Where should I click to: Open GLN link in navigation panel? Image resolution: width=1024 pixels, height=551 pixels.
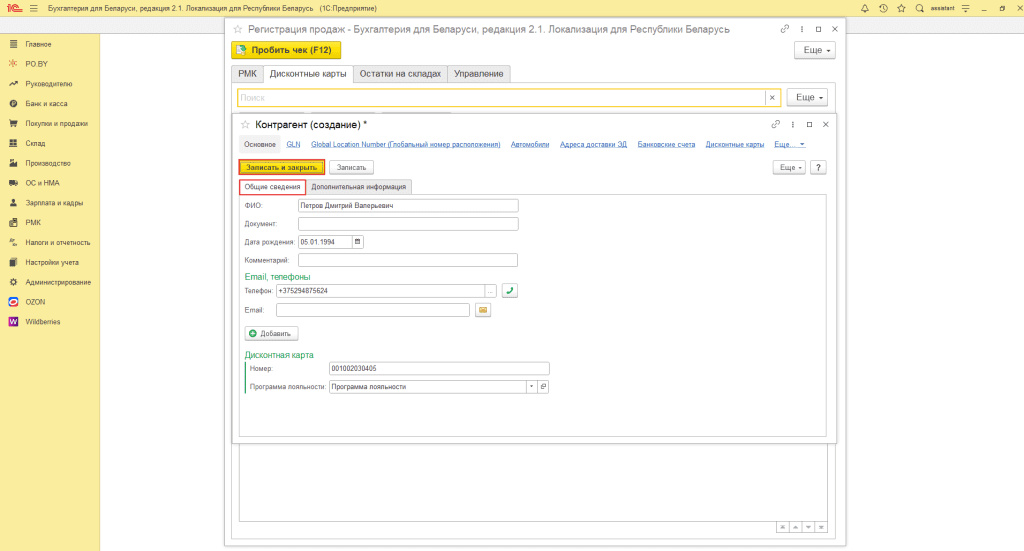[293, 144]
